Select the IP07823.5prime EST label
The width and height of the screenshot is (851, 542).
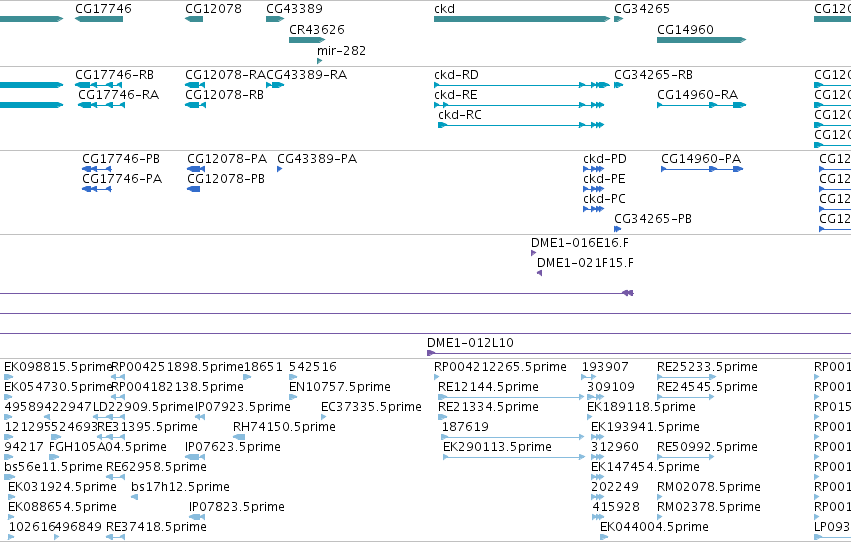tap(237, 507)
